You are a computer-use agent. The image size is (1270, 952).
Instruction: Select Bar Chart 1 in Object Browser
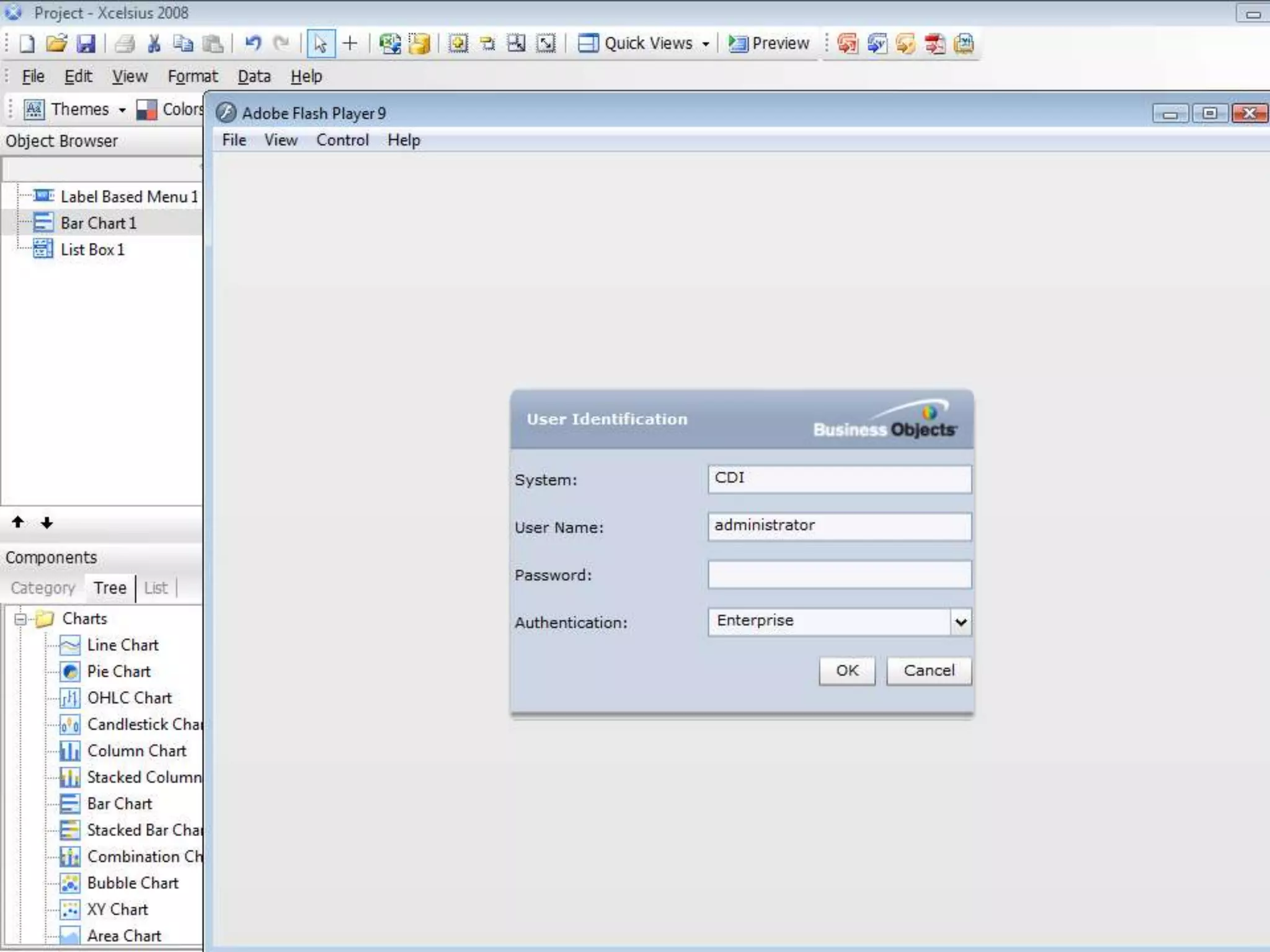point(99,223)
